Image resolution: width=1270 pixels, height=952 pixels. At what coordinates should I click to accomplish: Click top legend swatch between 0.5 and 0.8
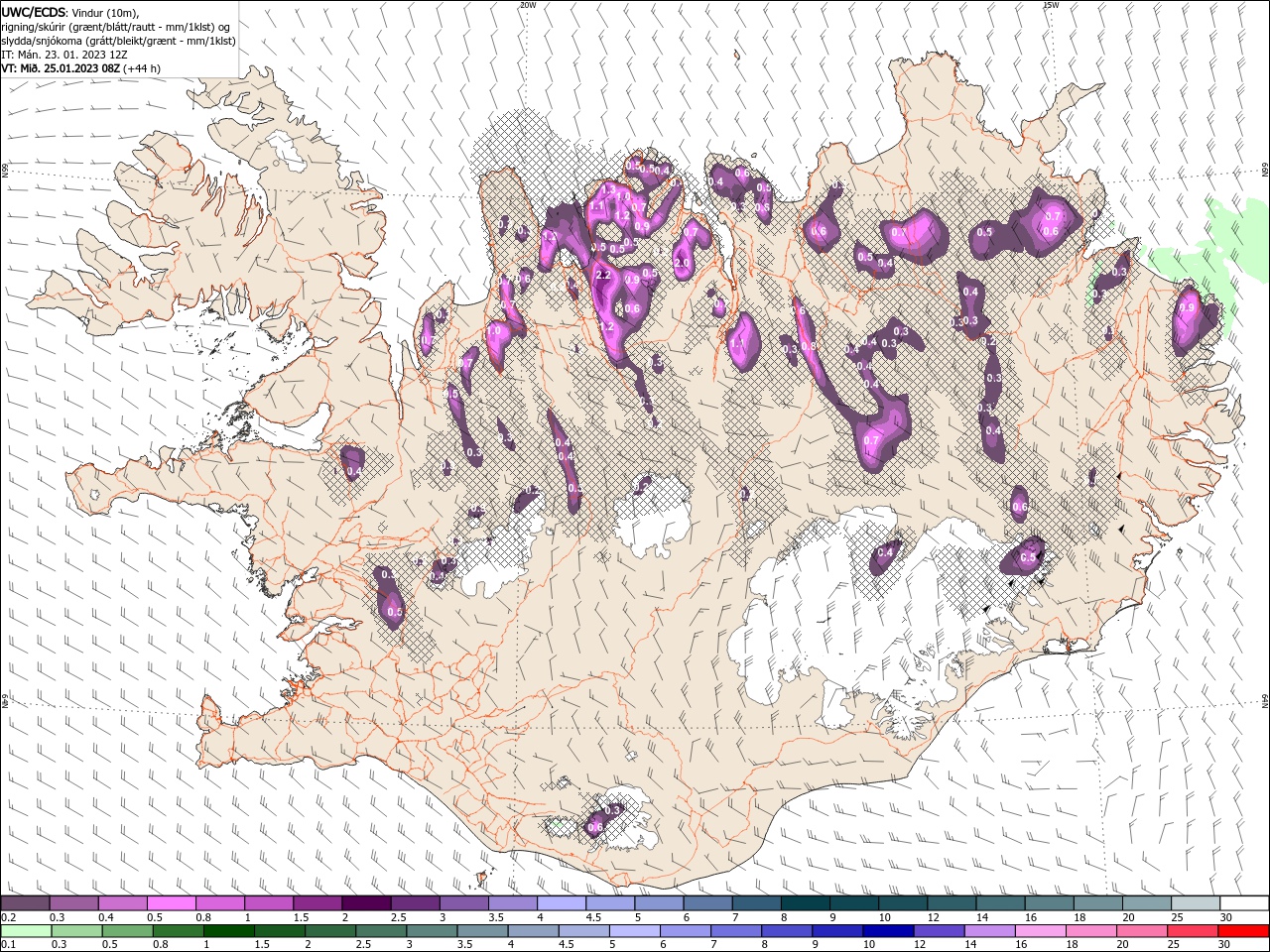pyautogui.click(x=172, y=903)
